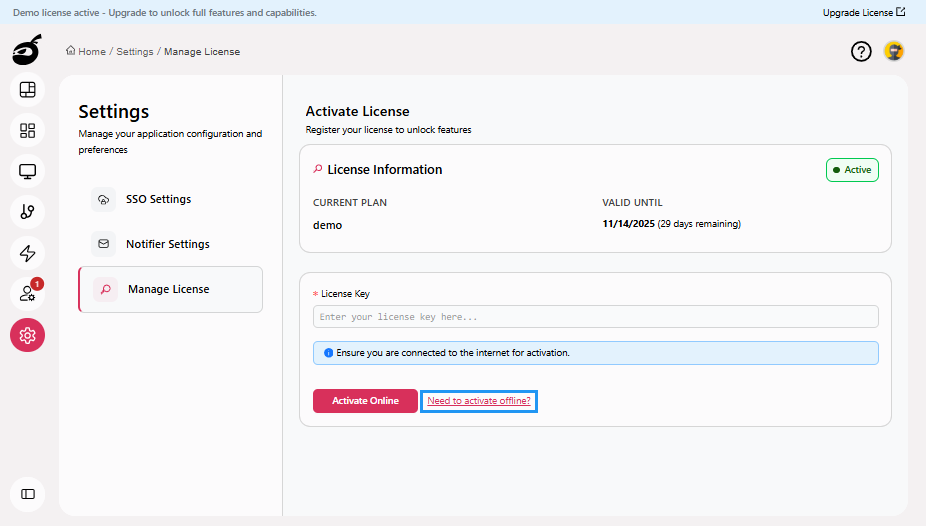The image size is (926, 526).
Task: Click the 'VALID UNTIL' label
Action: click(x=632, y=202)
